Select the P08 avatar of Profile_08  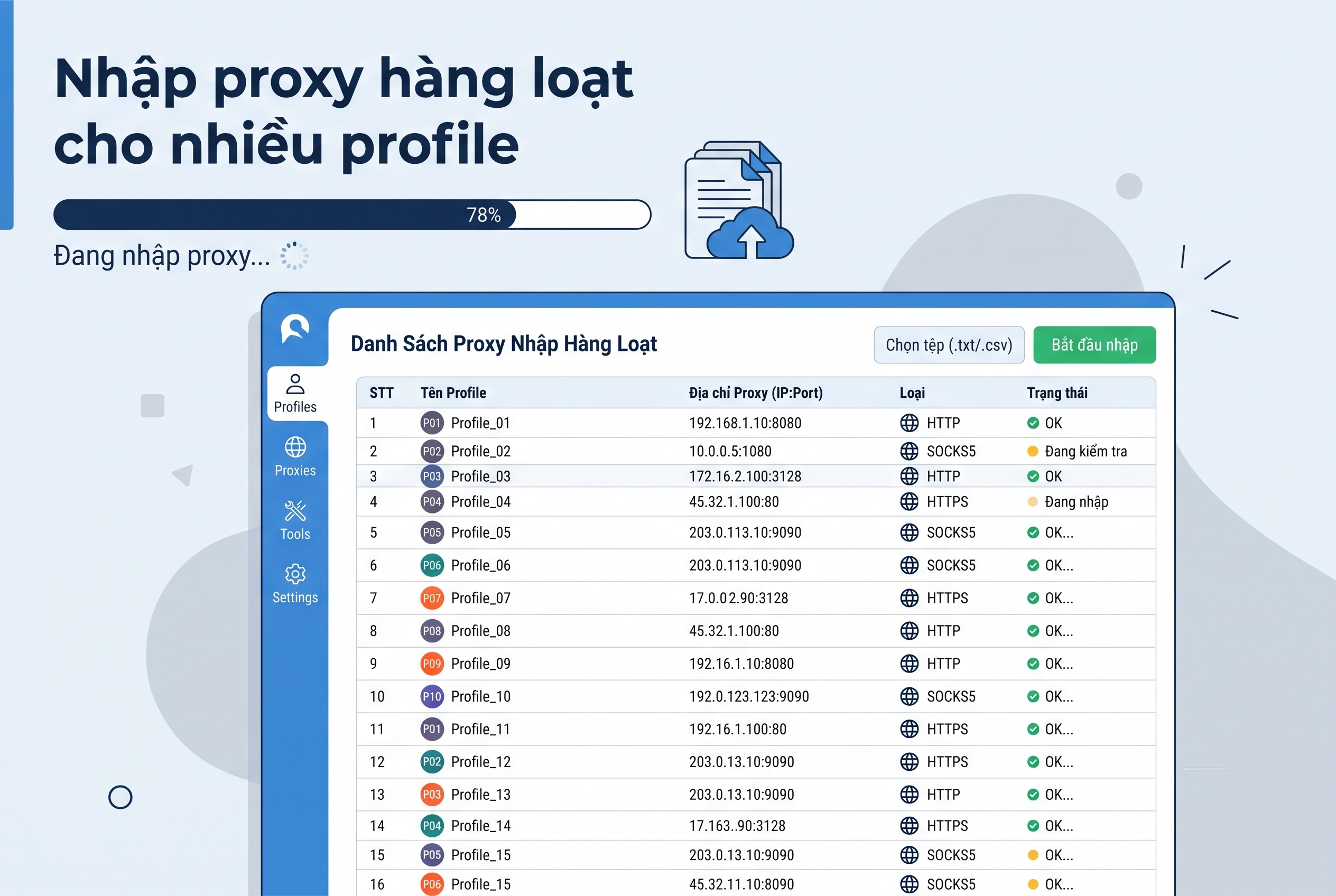coord(432,631)
